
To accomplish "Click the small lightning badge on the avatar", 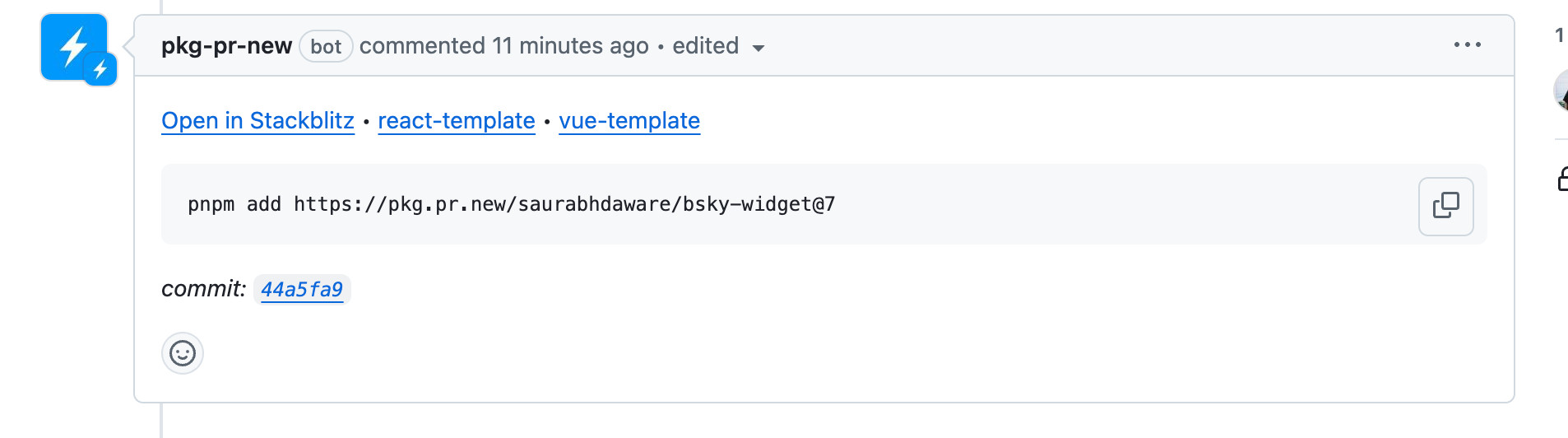I will pos(100,69).
